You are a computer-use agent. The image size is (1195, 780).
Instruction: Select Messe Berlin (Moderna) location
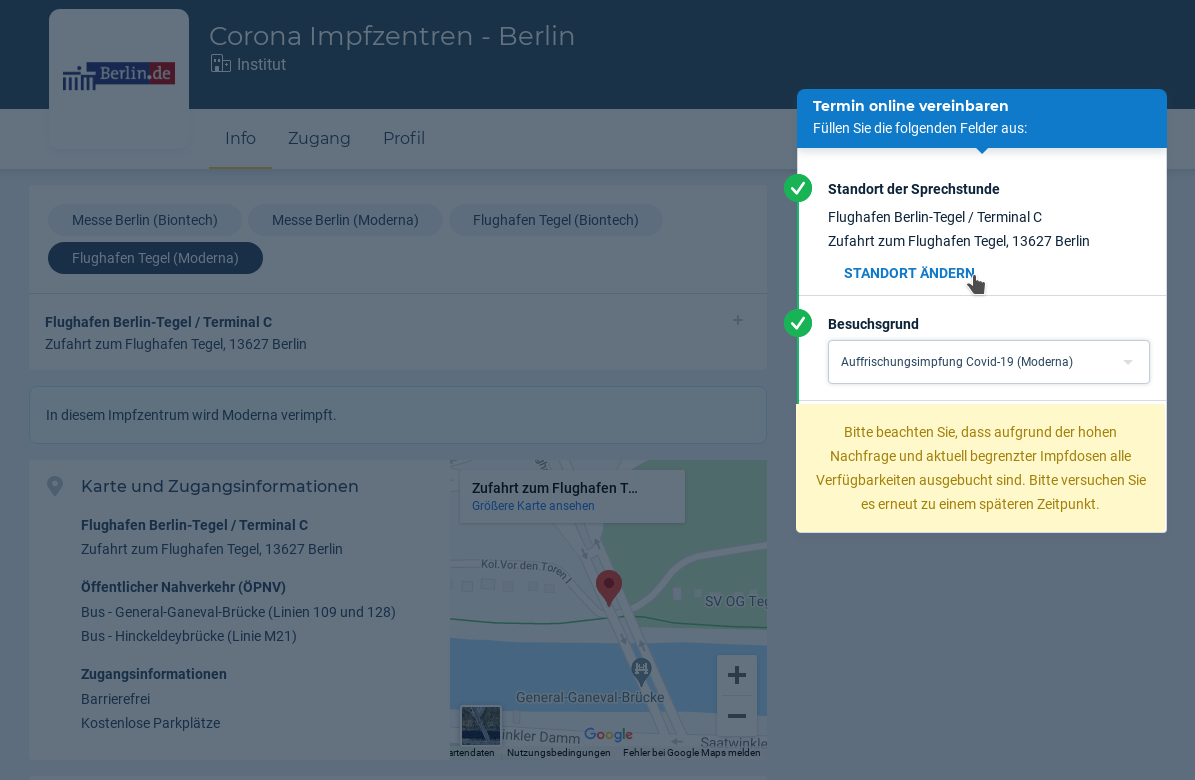(x=345, y=220)
